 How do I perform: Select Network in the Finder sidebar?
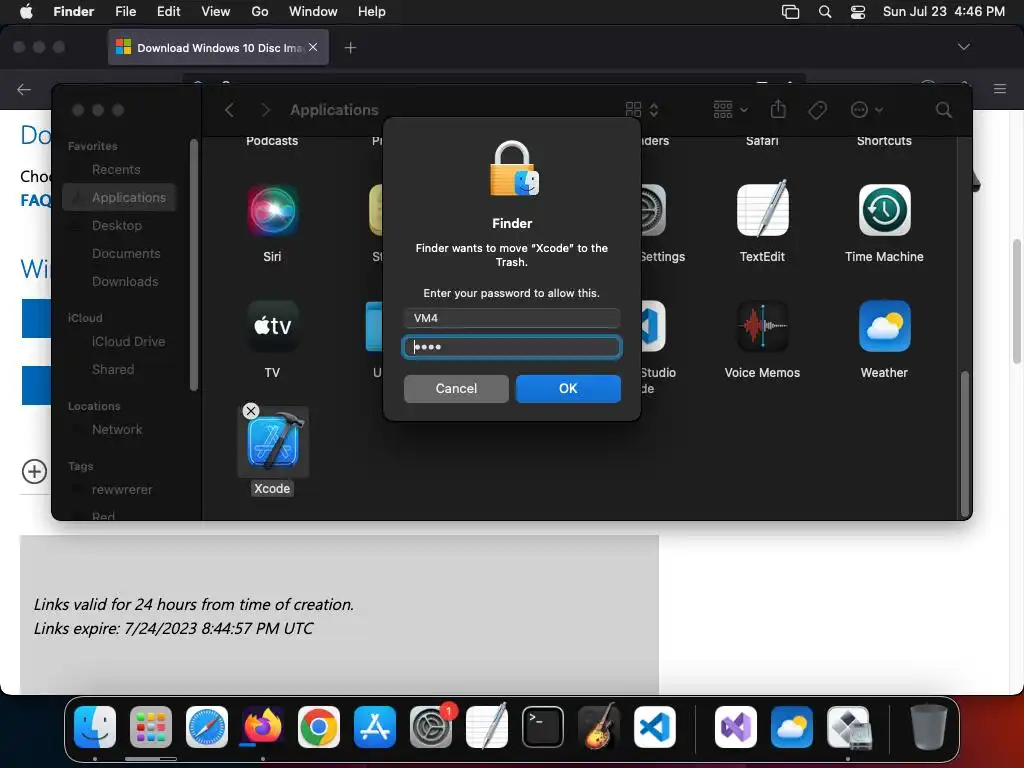[117, 430]
